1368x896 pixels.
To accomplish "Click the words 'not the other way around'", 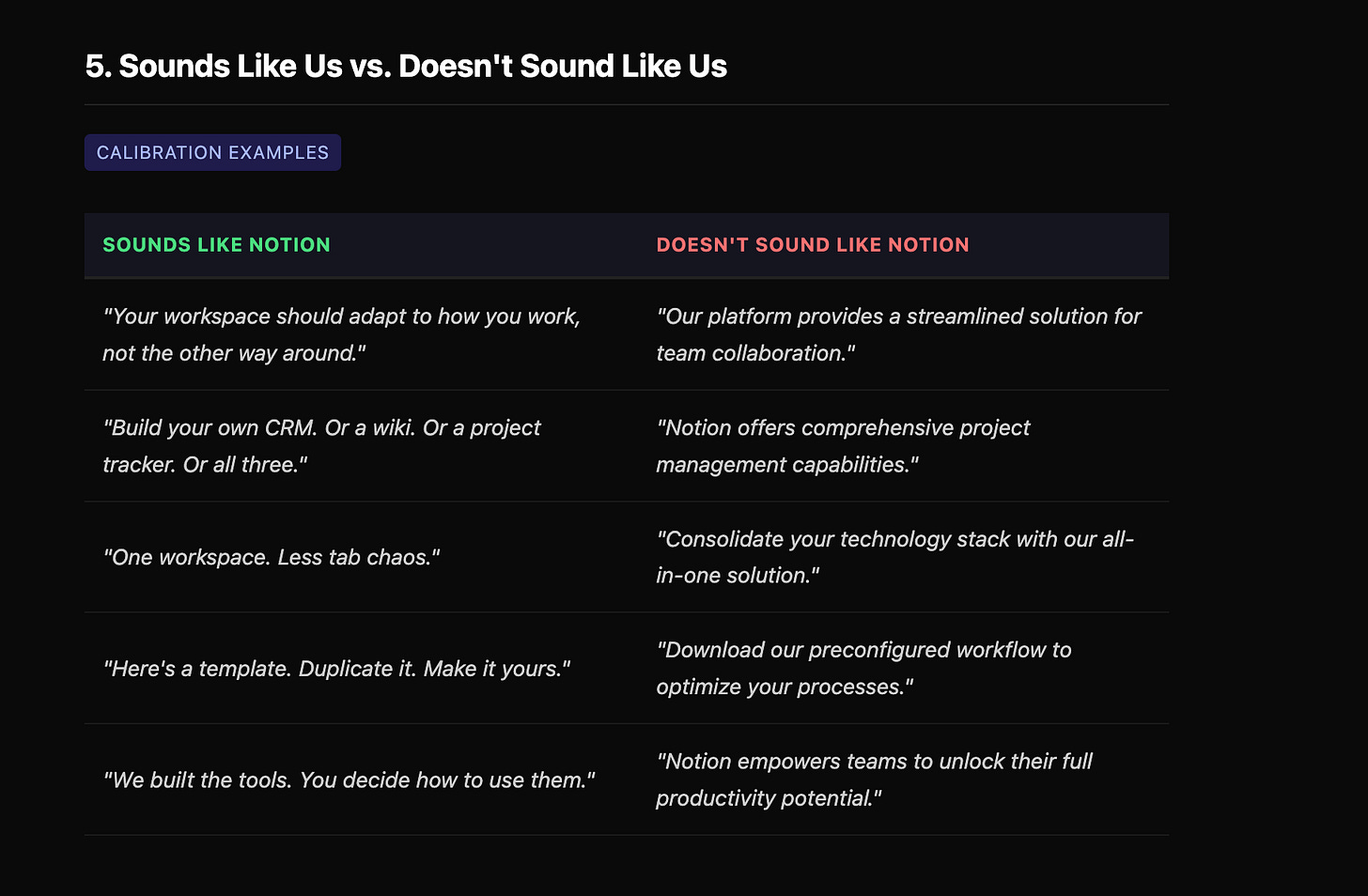I will tap(234, 353).
